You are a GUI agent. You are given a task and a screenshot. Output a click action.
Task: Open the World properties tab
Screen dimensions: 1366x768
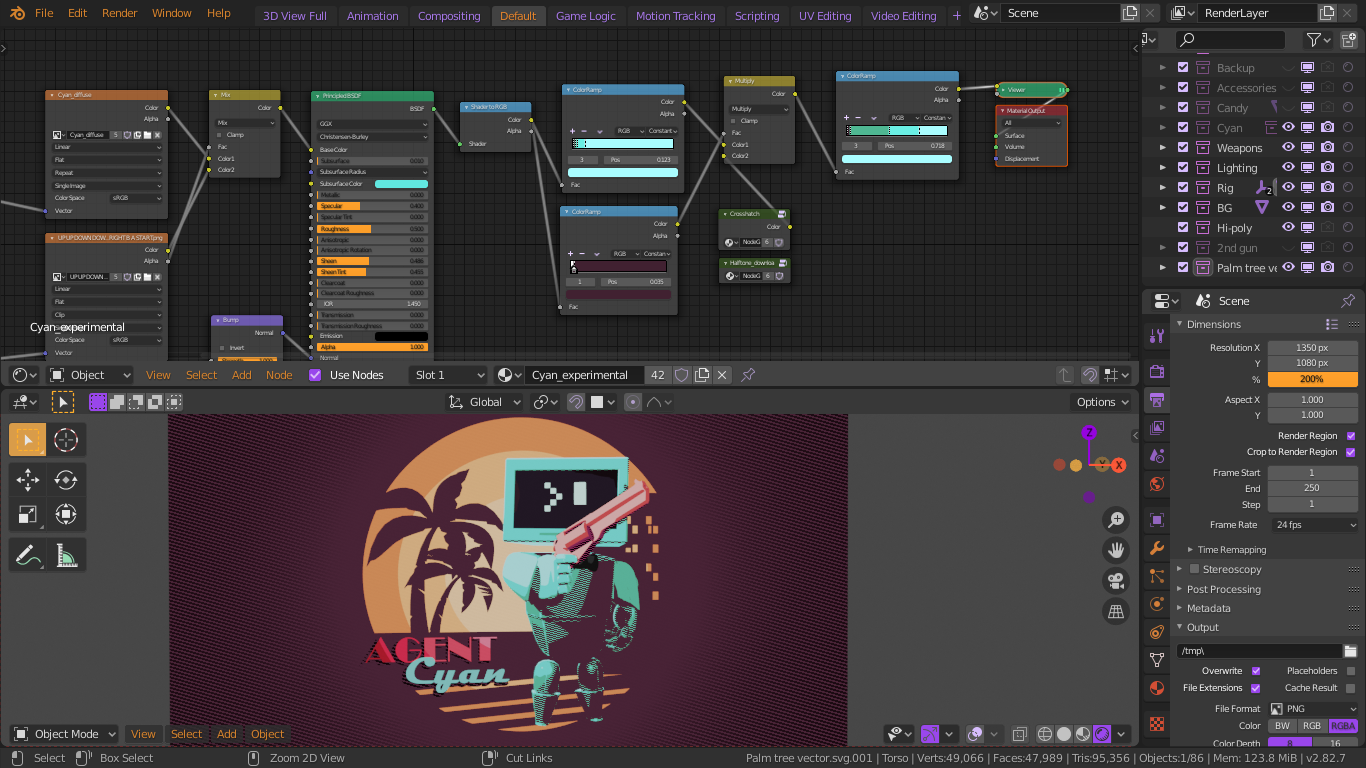tap(1157, 484)
